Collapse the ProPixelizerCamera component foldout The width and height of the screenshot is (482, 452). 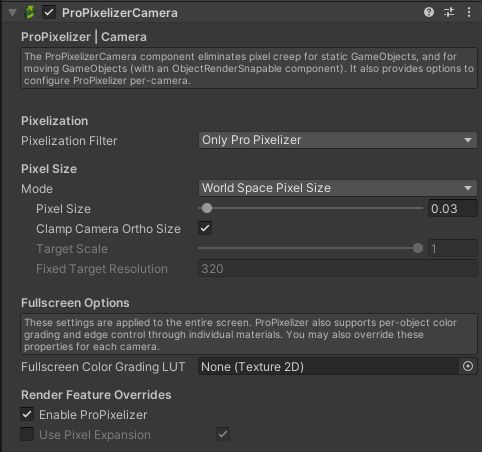pos(13,13)
